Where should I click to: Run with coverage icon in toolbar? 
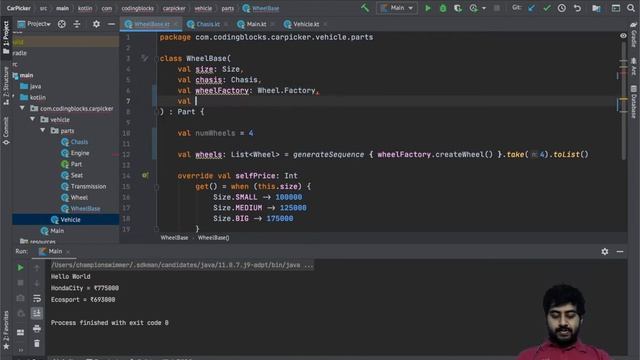coord(458,8)
